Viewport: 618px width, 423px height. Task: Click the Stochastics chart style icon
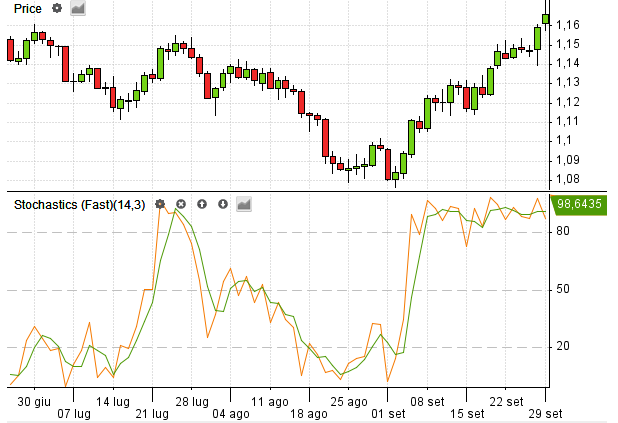tap(243, 204)
